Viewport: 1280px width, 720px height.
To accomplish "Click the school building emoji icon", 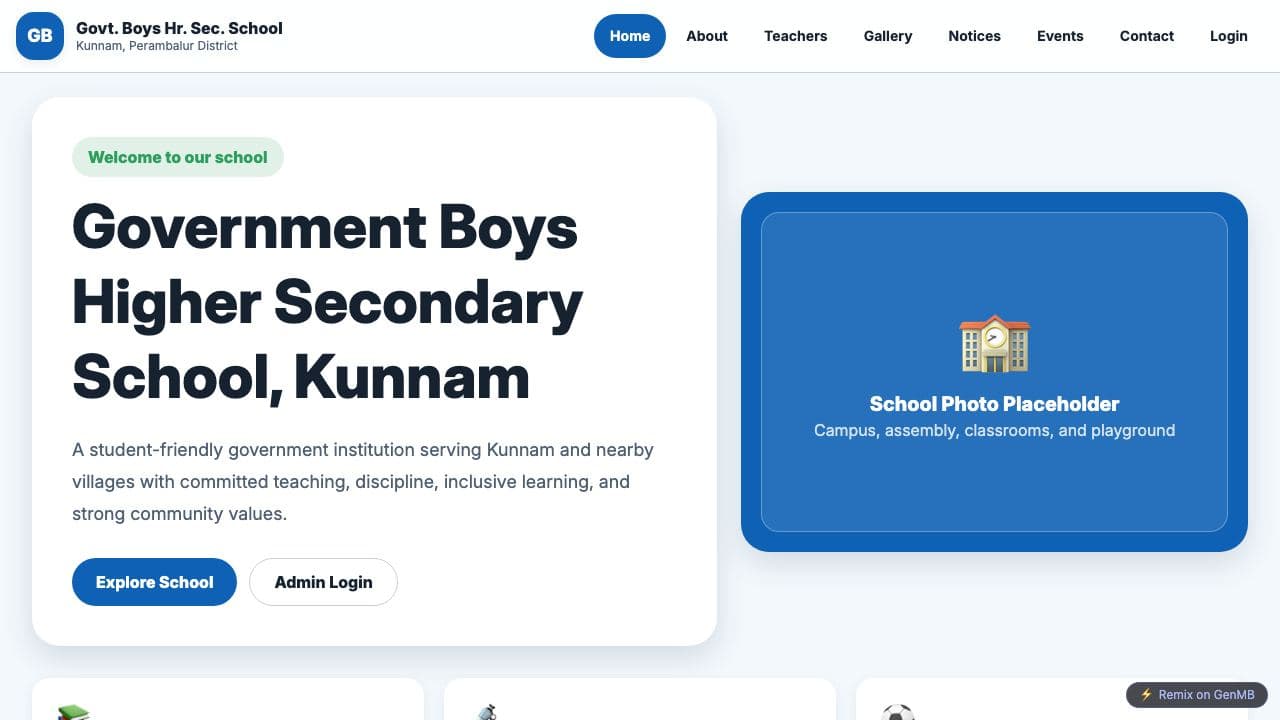I will tap(994, 344).
